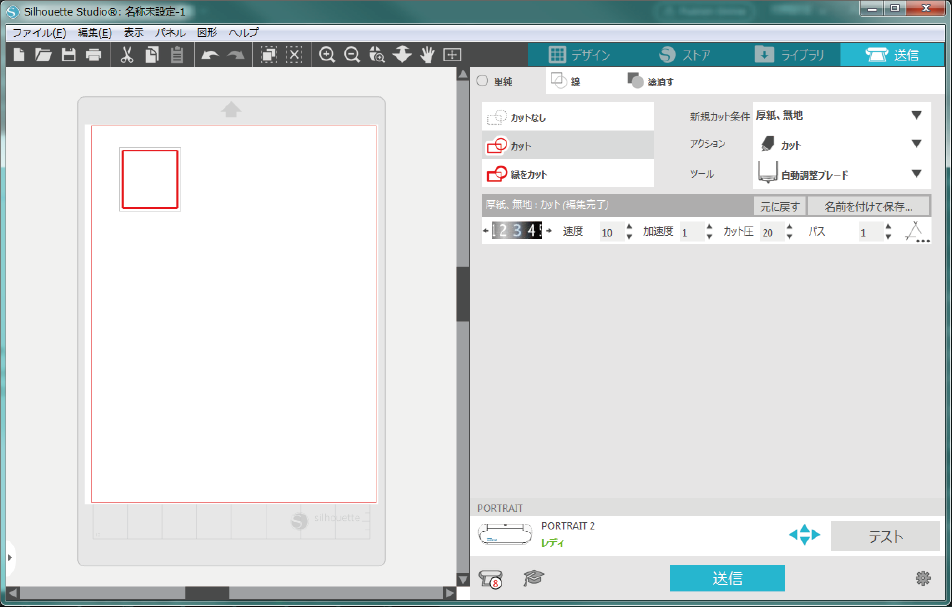
Task: Click the blade depth number slider
Action: point(517,231)
